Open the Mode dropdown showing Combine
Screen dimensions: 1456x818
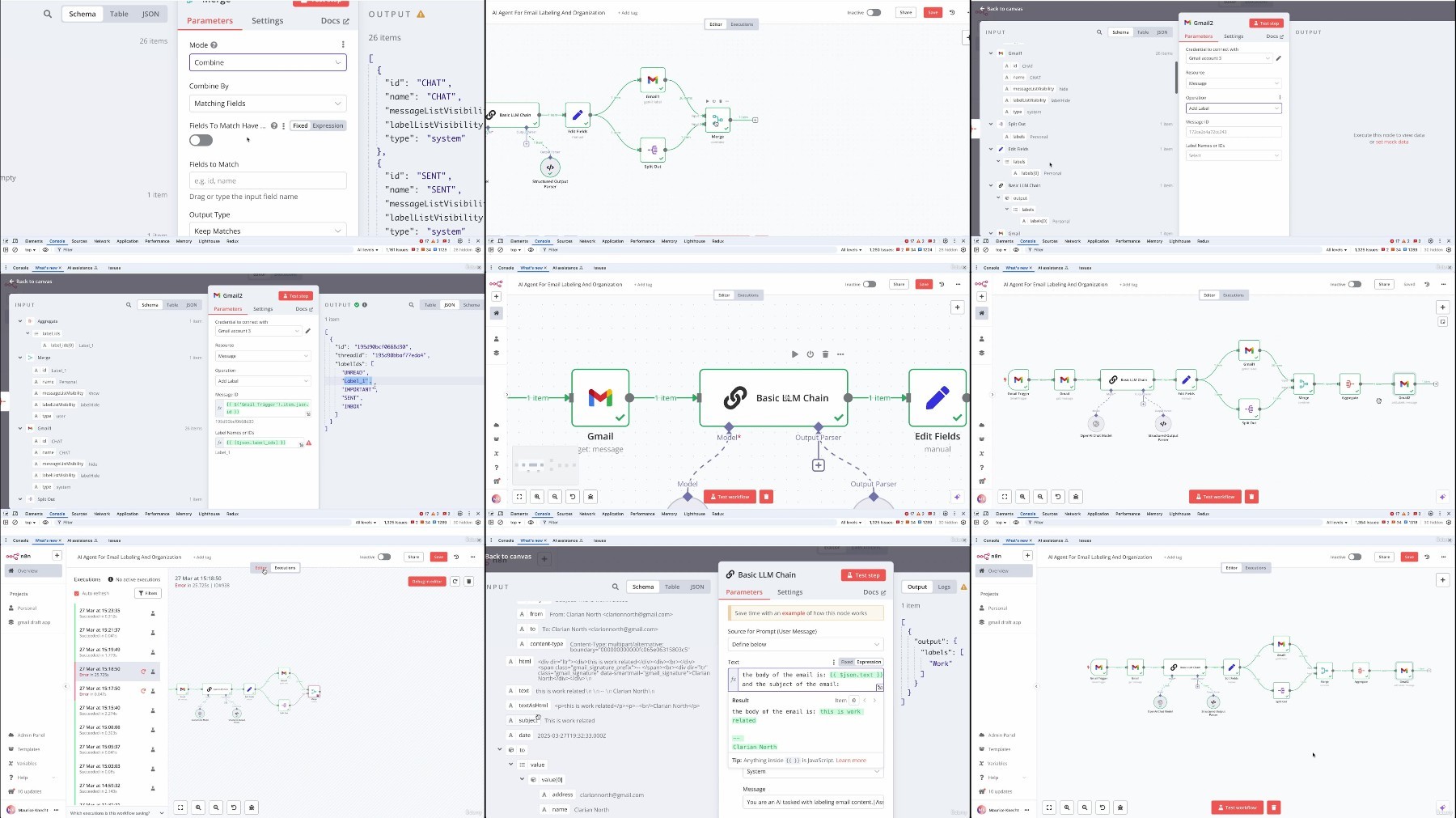pos(268,62)
